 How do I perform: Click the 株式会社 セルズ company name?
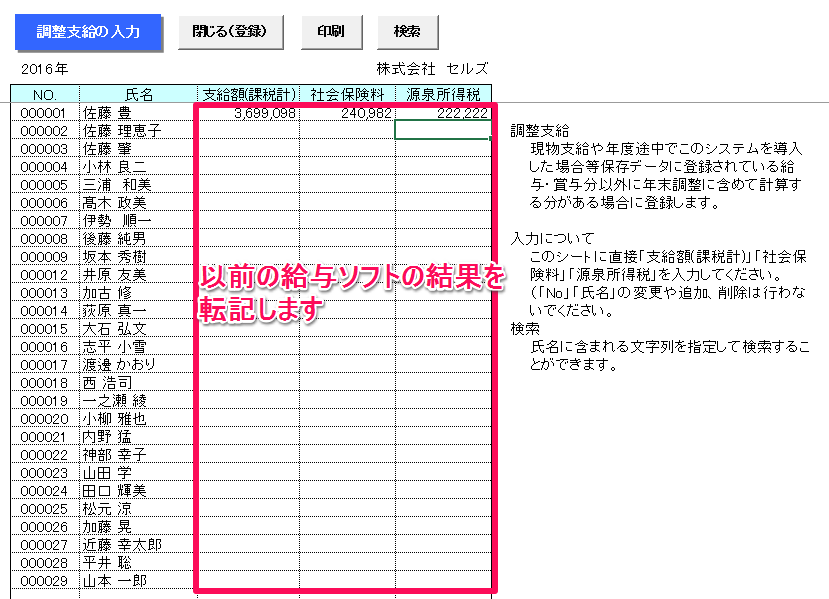[432, 69]
